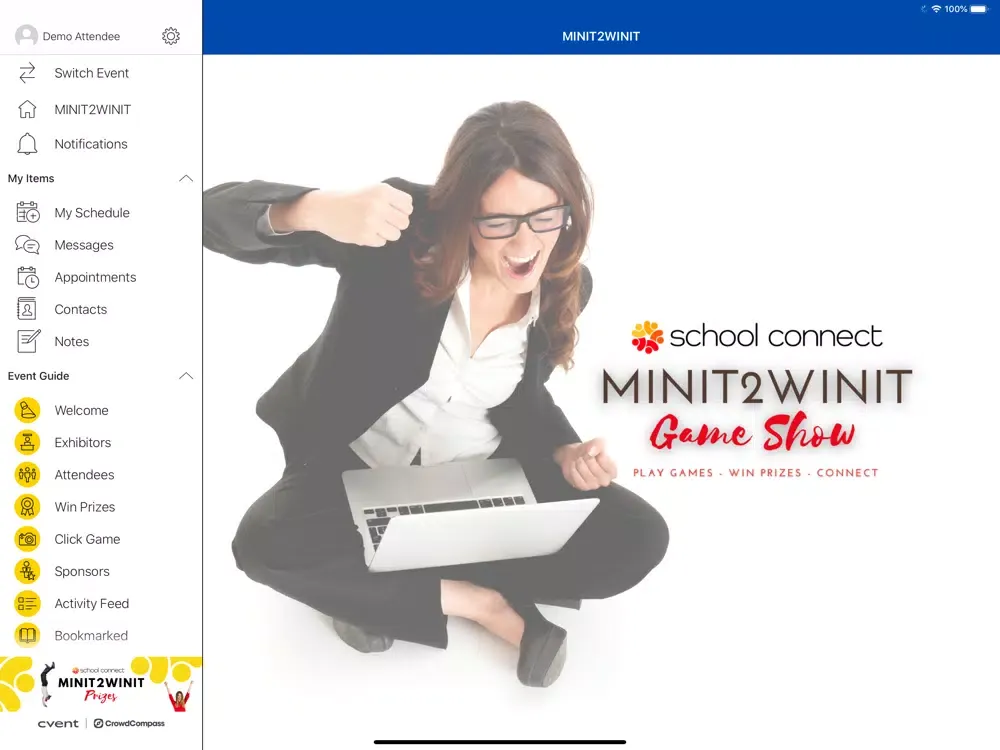Collapse the Event Guide section
This screenshot has height=750, width=1000.
click(186, 376)
